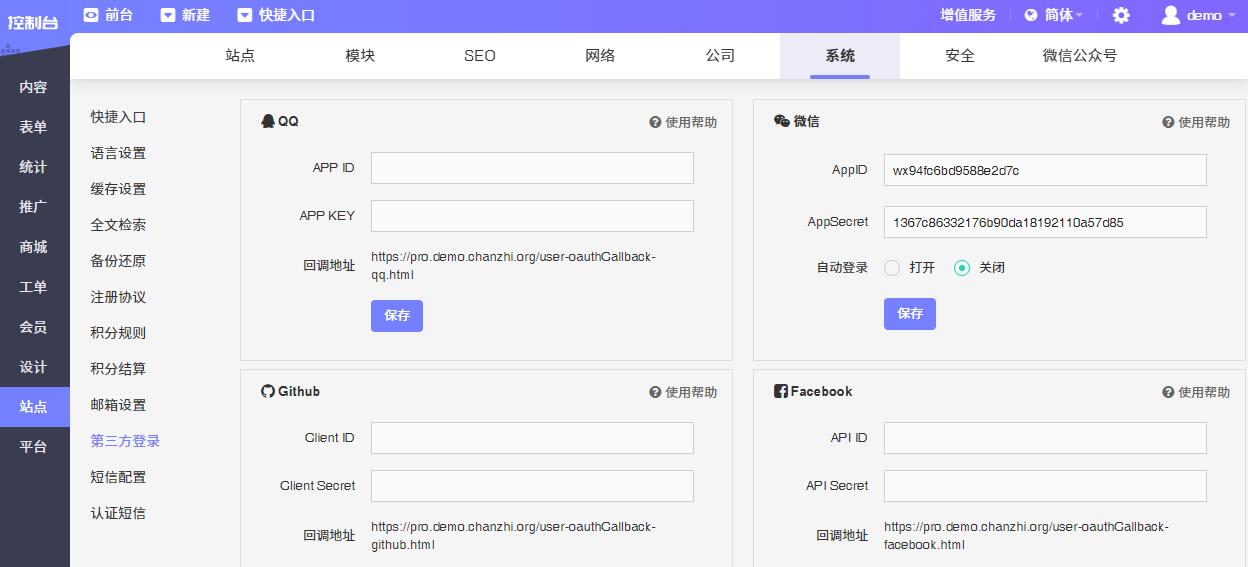This screenshot has height=567, width=1248.
Task: Click the QQ penguin icon
Action: (x=267, y=121)
